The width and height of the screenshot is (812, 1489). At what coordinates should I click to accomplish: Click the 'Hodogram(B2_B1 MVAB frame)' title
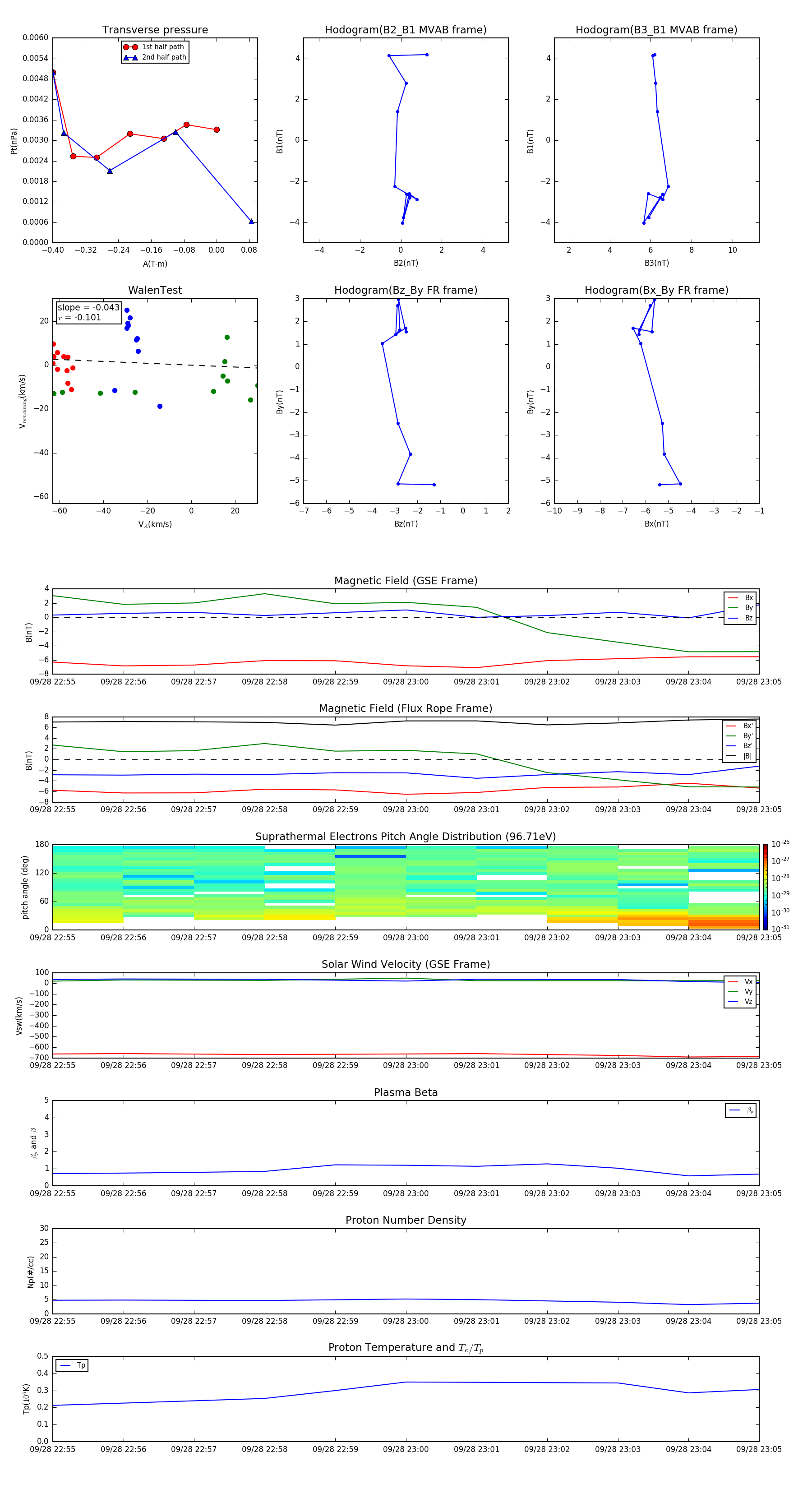coord(406,30)
